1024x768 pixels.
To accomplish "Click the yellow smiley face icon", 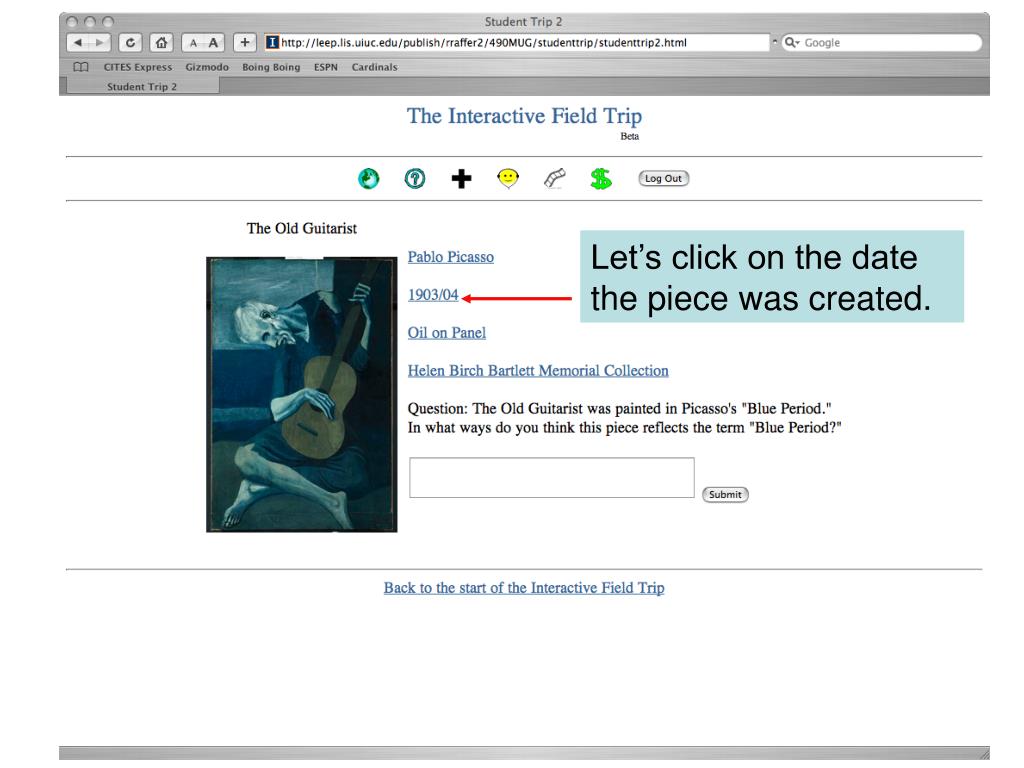I will (x=507, y=178).
